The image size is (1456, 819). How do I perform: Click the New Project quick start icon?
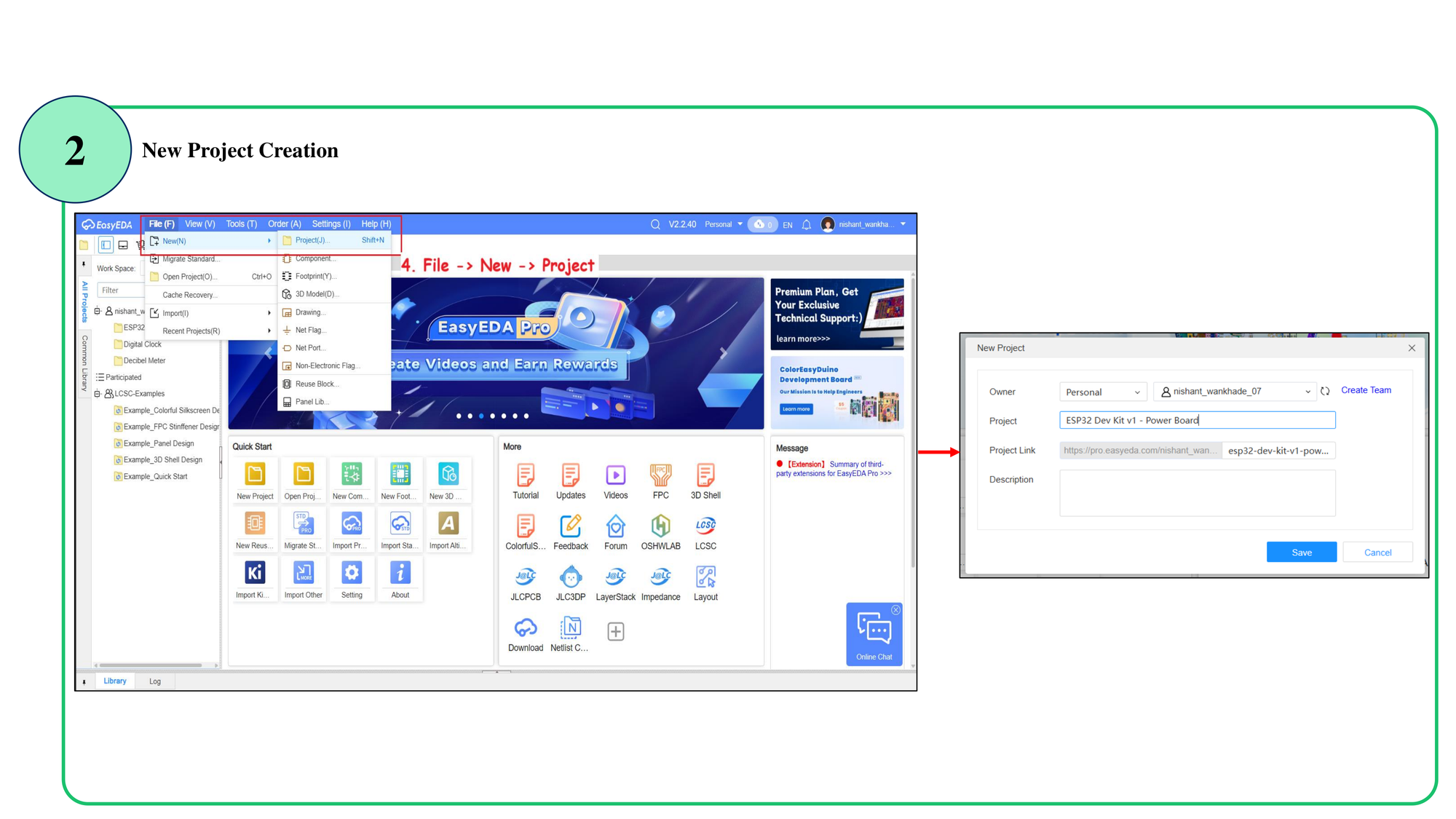pos(255,474)
